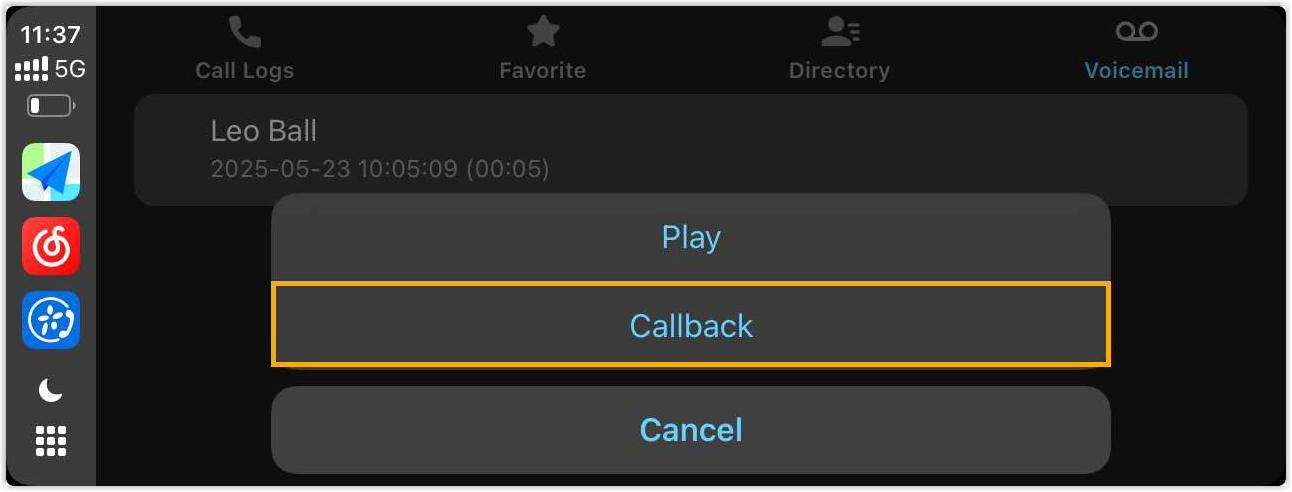1292x492 pixels.
Task: Switch to the Call Logs tab label
Action: (244, 71)
